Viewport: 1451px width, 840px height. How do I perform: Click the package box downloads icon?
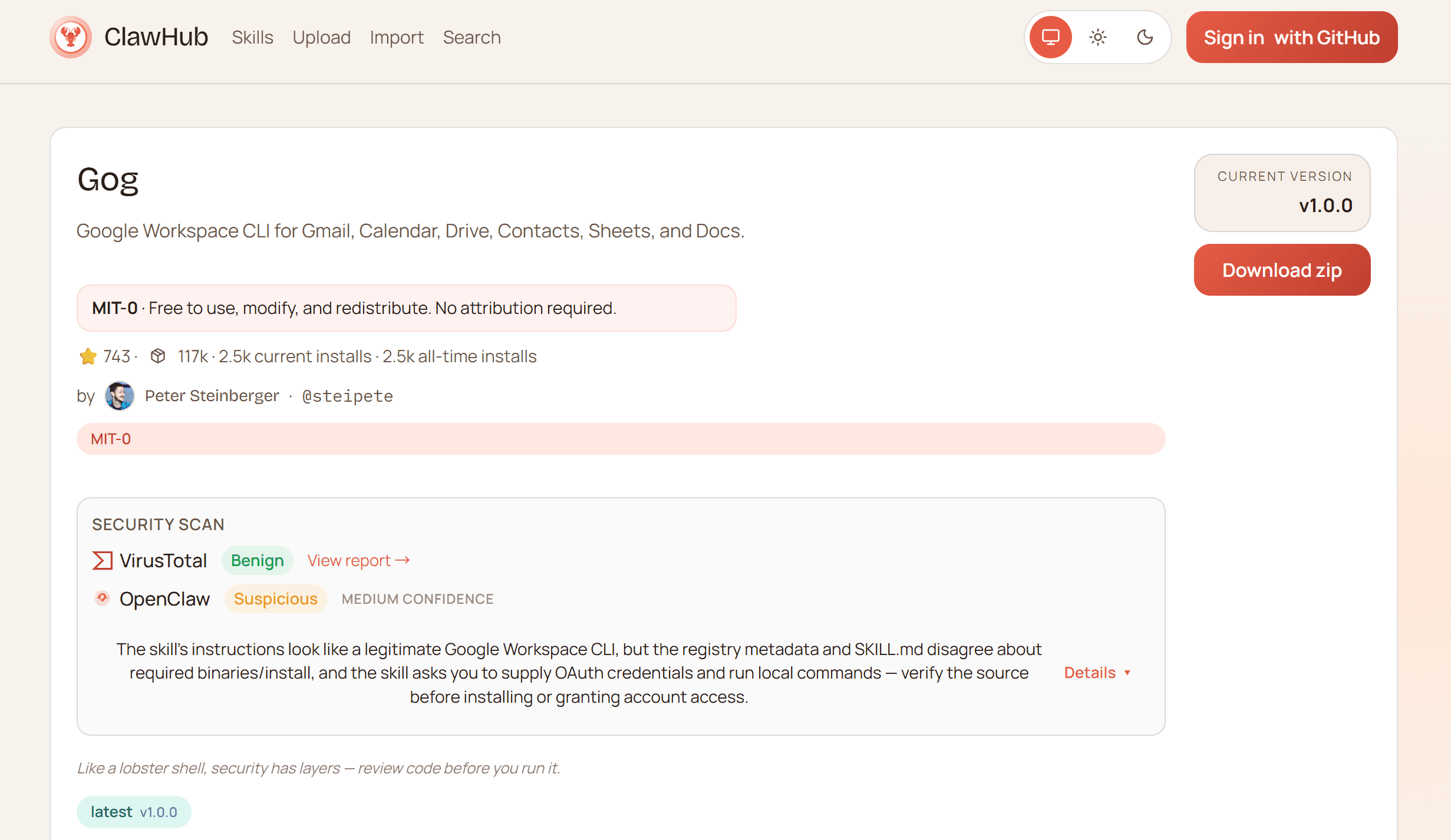click(x=157, y=356)
